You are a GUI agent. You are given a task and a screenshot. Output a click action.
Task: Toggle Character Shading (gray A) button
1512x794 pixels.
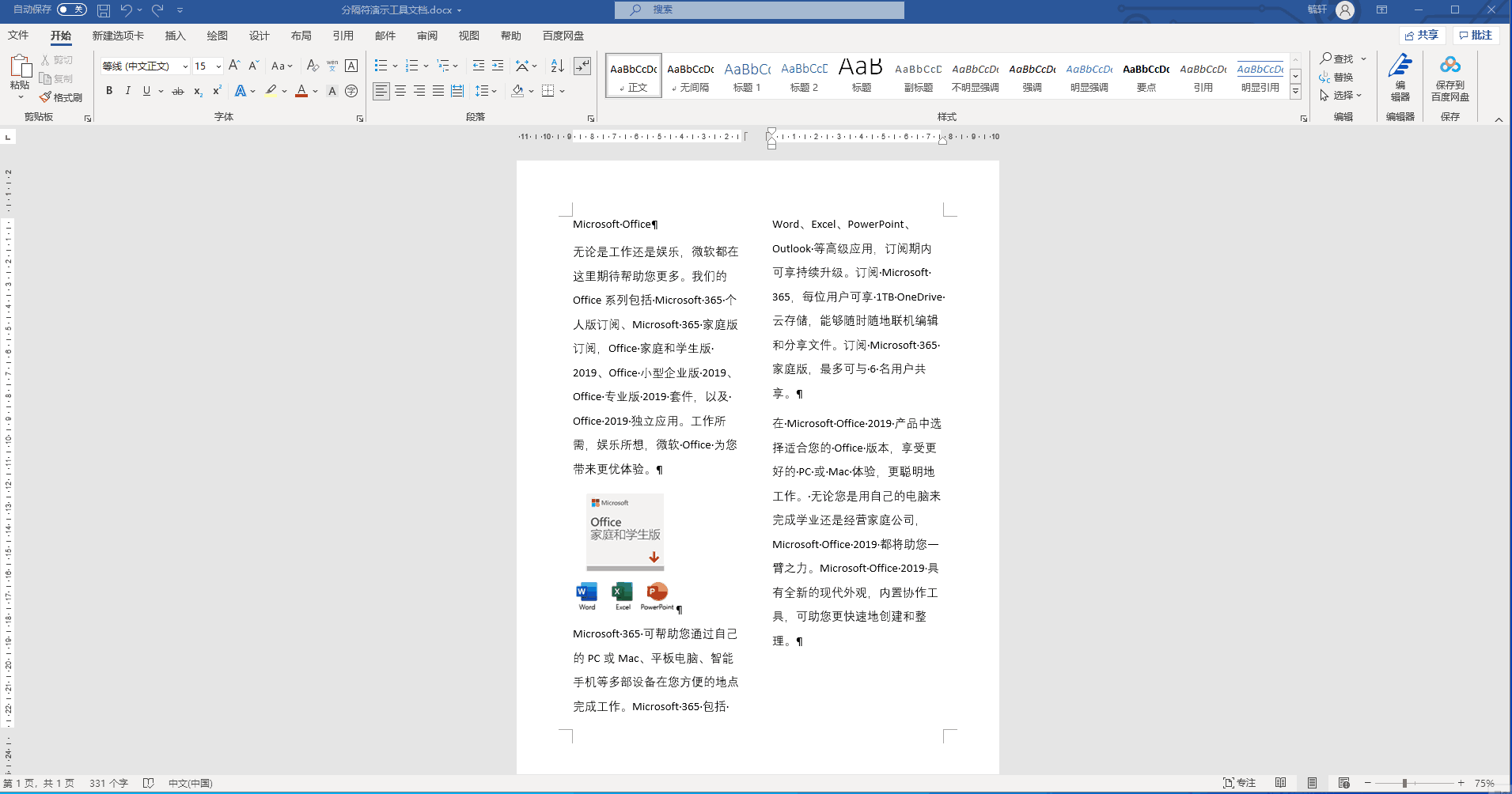click(332, 91)
